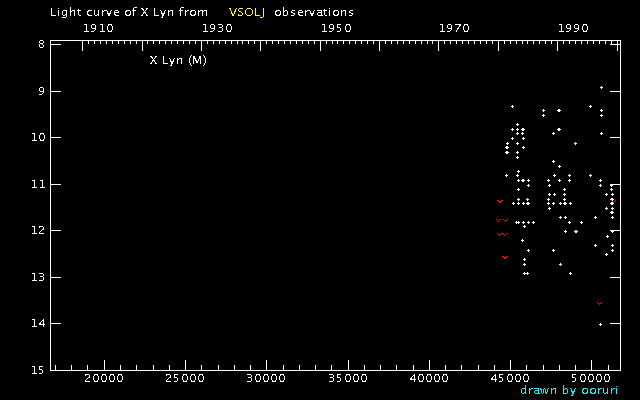Screen dimensions: 640x400
Task: Click magnitude 15 label on left axis
Action: [x=37, y=370]
